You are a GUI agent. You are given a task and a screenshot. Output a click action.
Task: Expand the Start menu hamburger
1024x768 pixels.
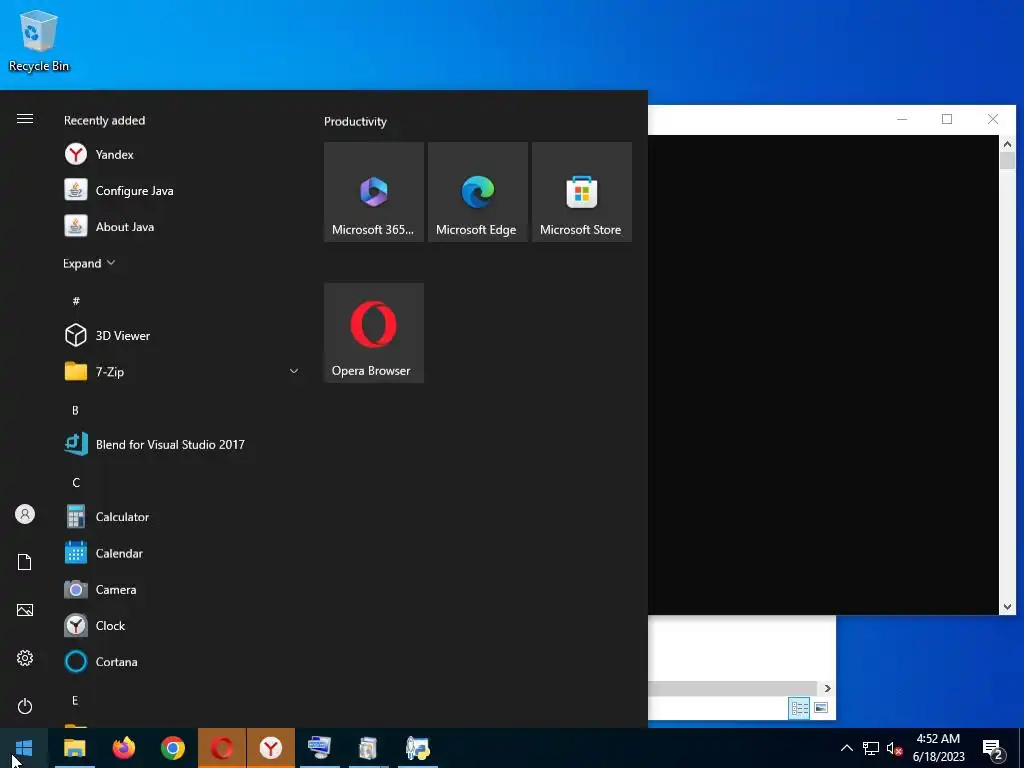coord(25,118)
